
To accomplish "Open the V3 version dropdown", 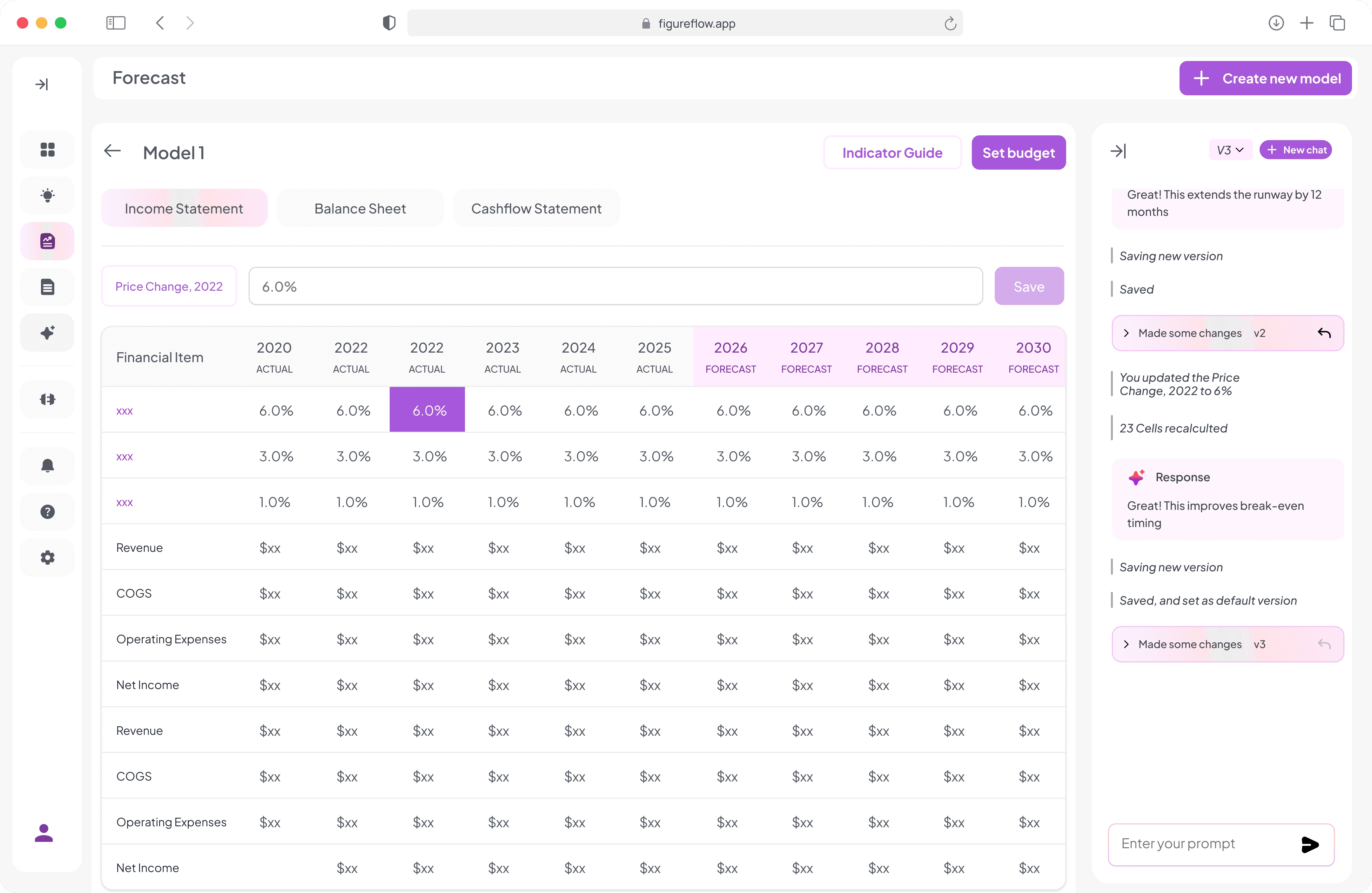I will pos(1230,151).
